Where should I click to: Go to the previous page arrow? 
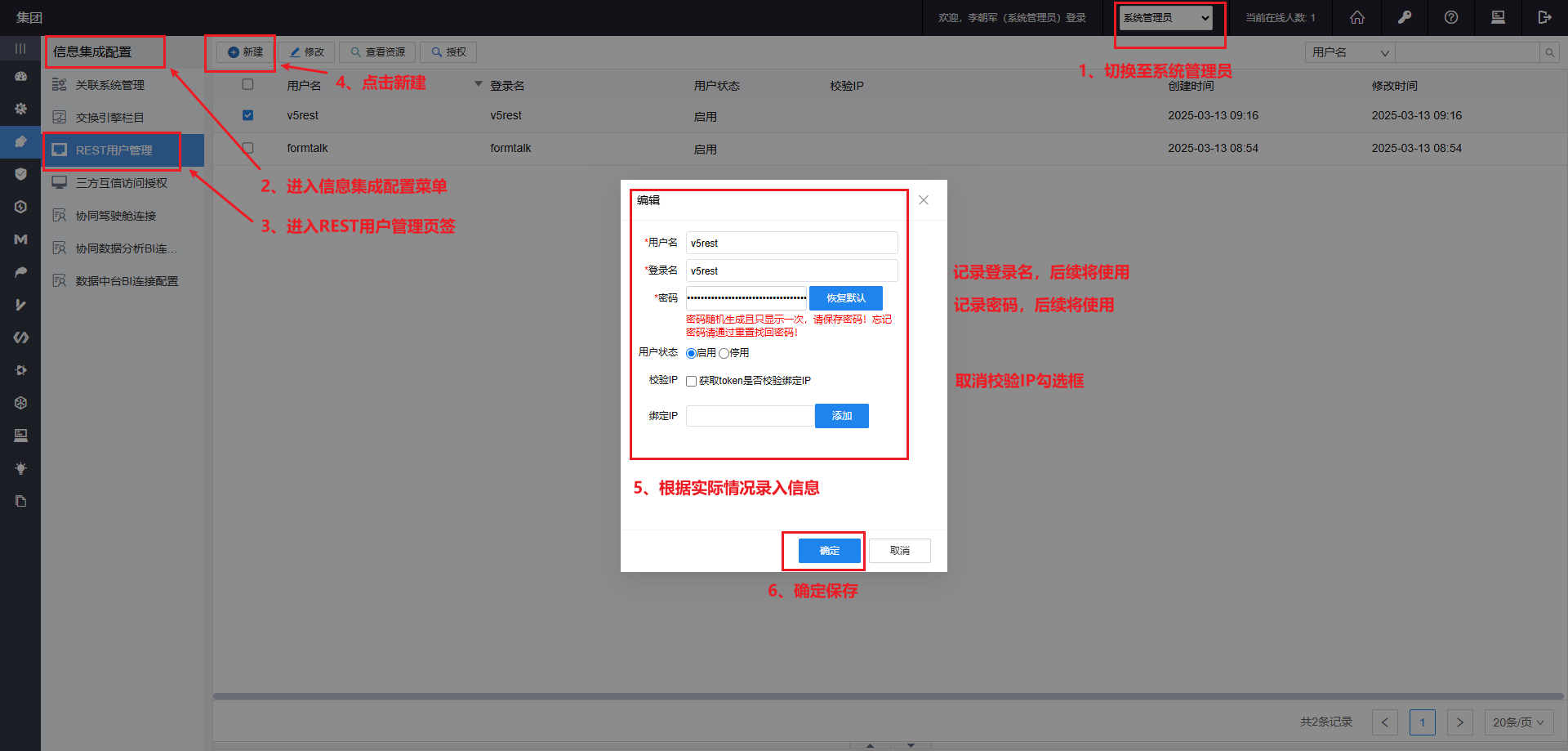[1385, 722]
